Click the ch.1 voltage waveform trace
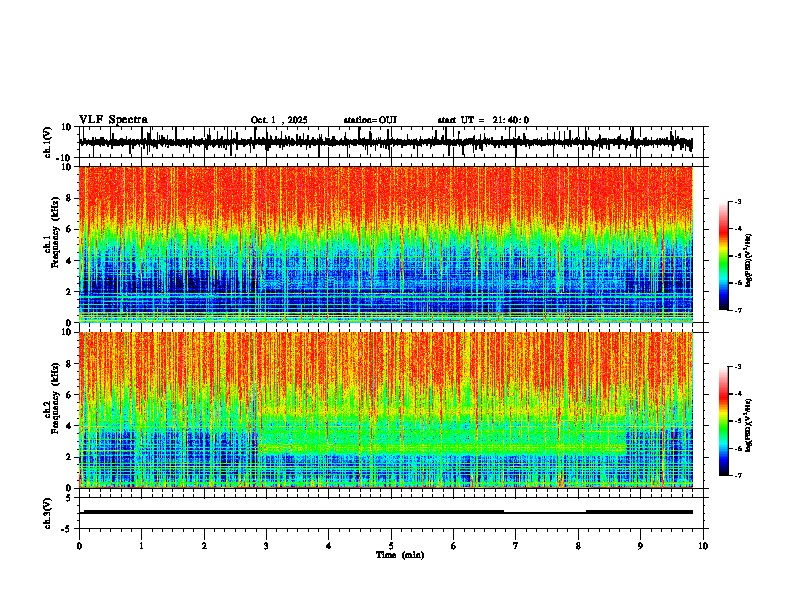 pyautogui.click(x=386, y=142)
